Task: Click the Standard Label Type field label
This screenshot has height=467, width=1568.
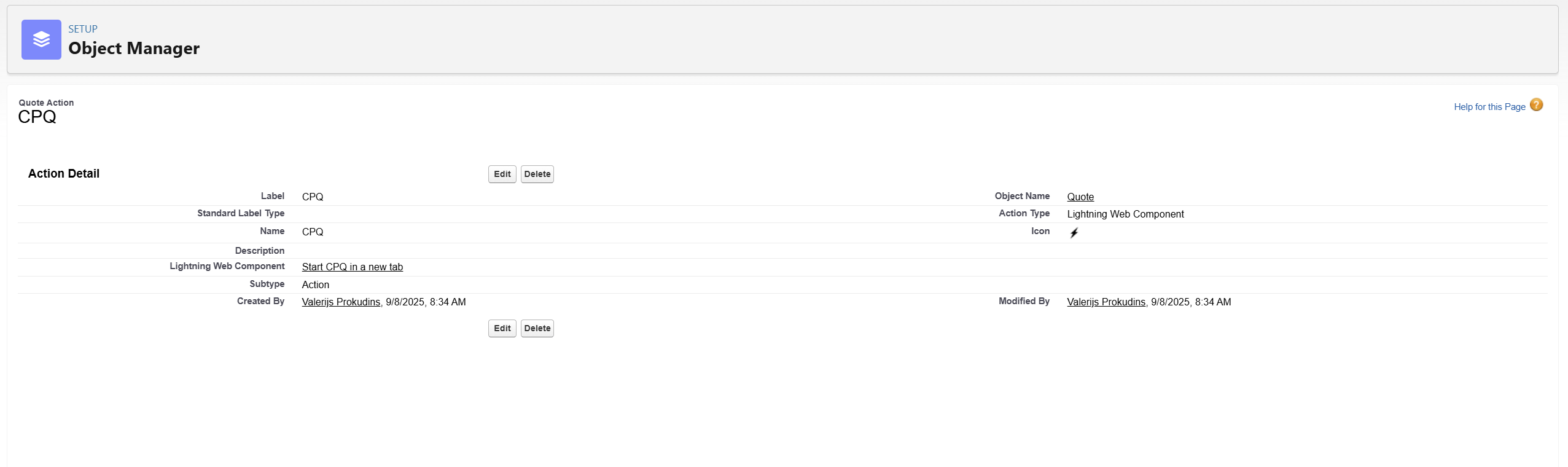Action: pos(241,213)
